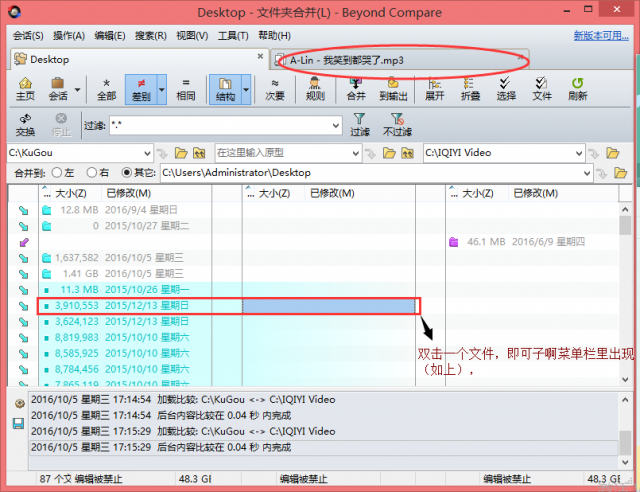Open the 会话 sessions briefcase icon
Image resolution: width=640 pixels, height=492 pixels.
58,89
